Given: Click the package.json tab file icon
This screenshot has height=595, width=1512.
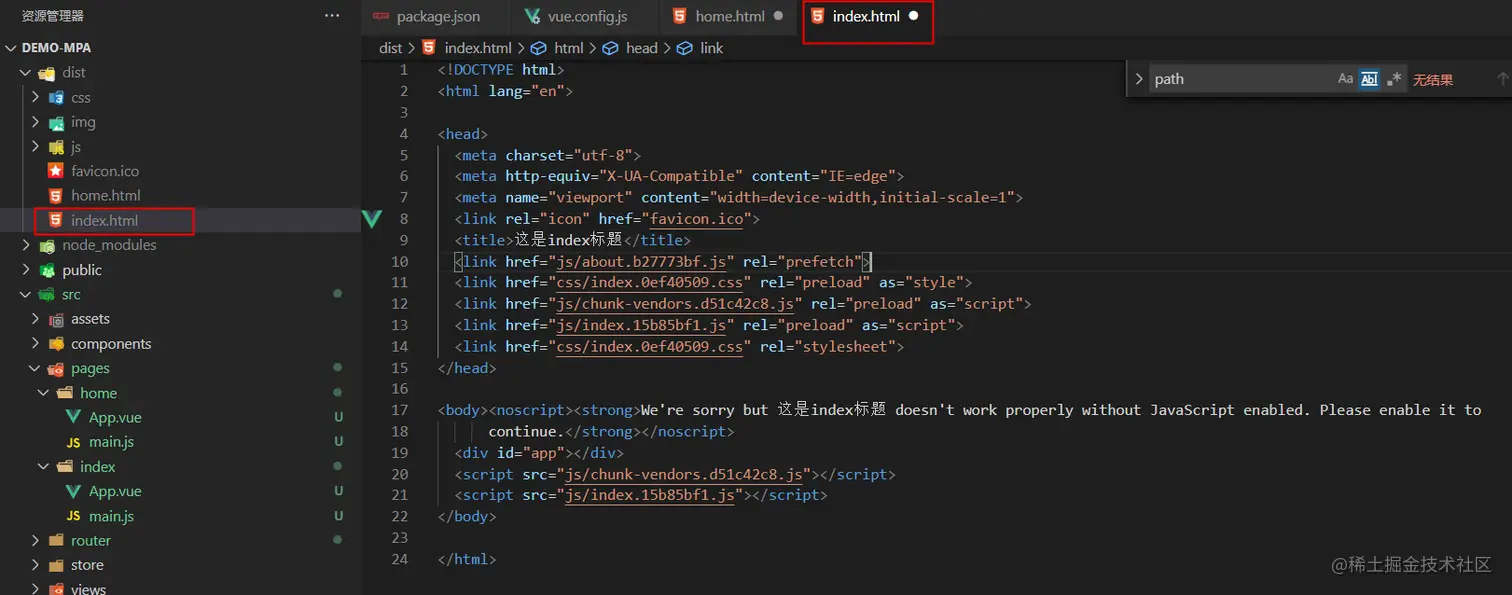Looking at the screenshot, I should (x=381, y=17).
